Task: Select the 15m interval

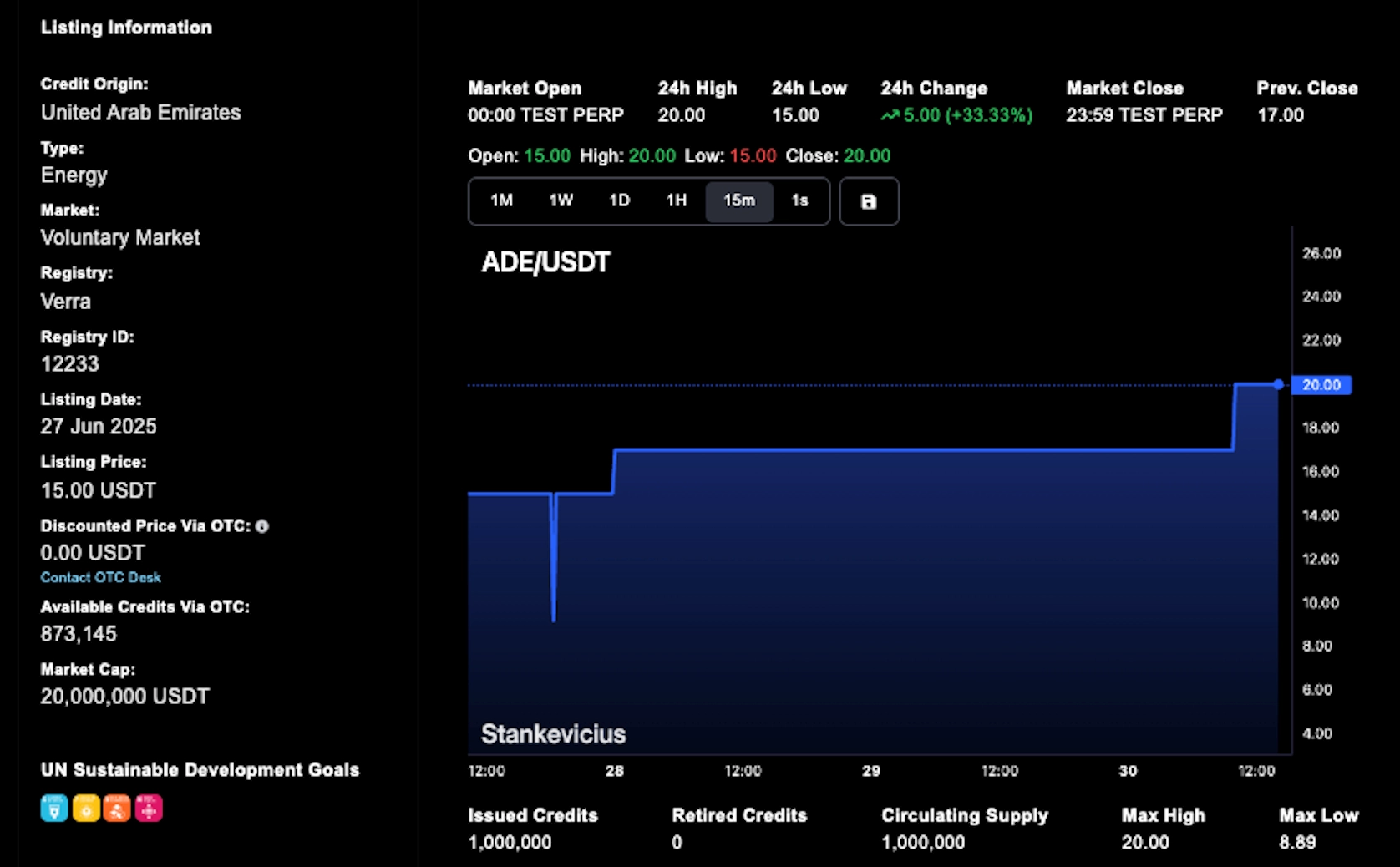Action: click(739, 200)
